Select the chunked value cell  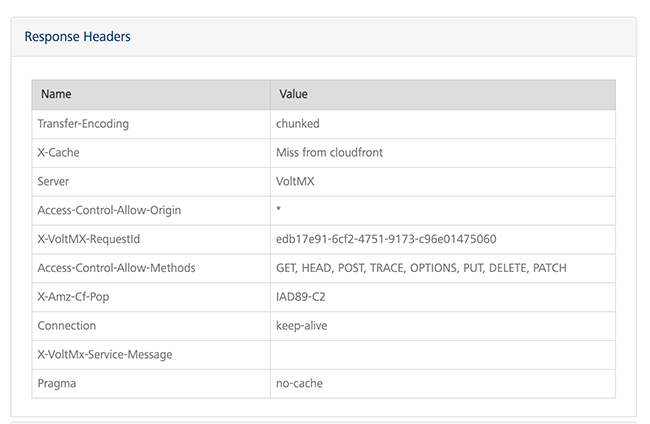pos(298,124)
